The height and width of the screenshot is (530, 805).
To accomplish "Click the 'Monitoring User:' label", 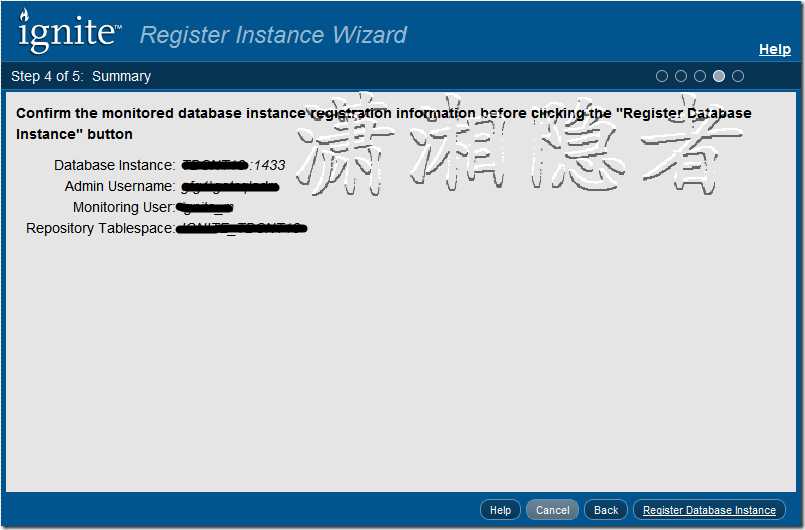I will (124, 207).
